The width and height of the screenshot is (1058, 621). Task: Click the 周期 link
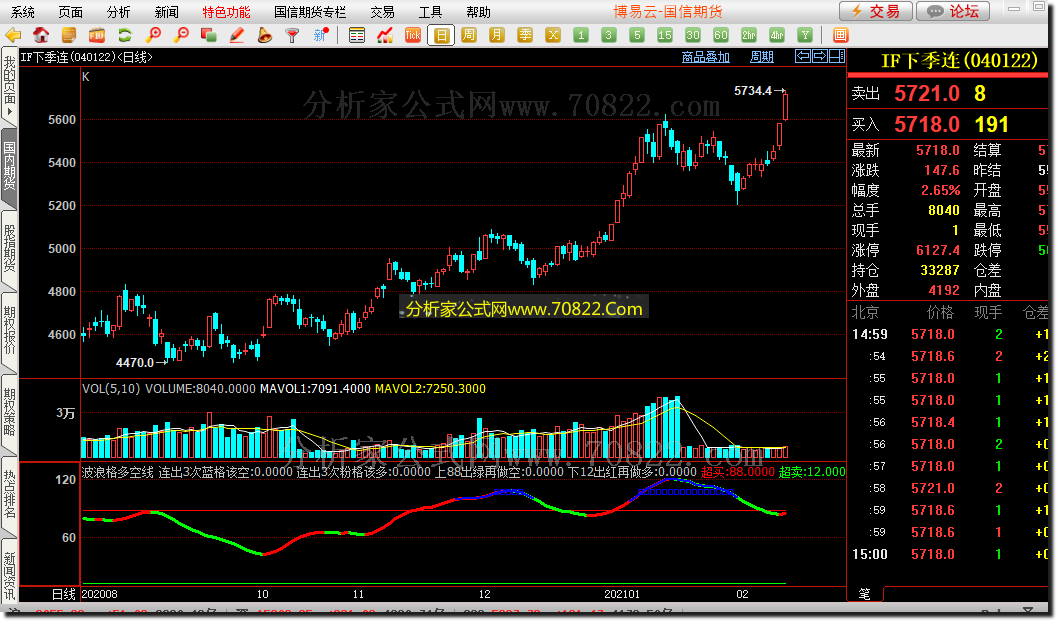[x=762, y=57]
